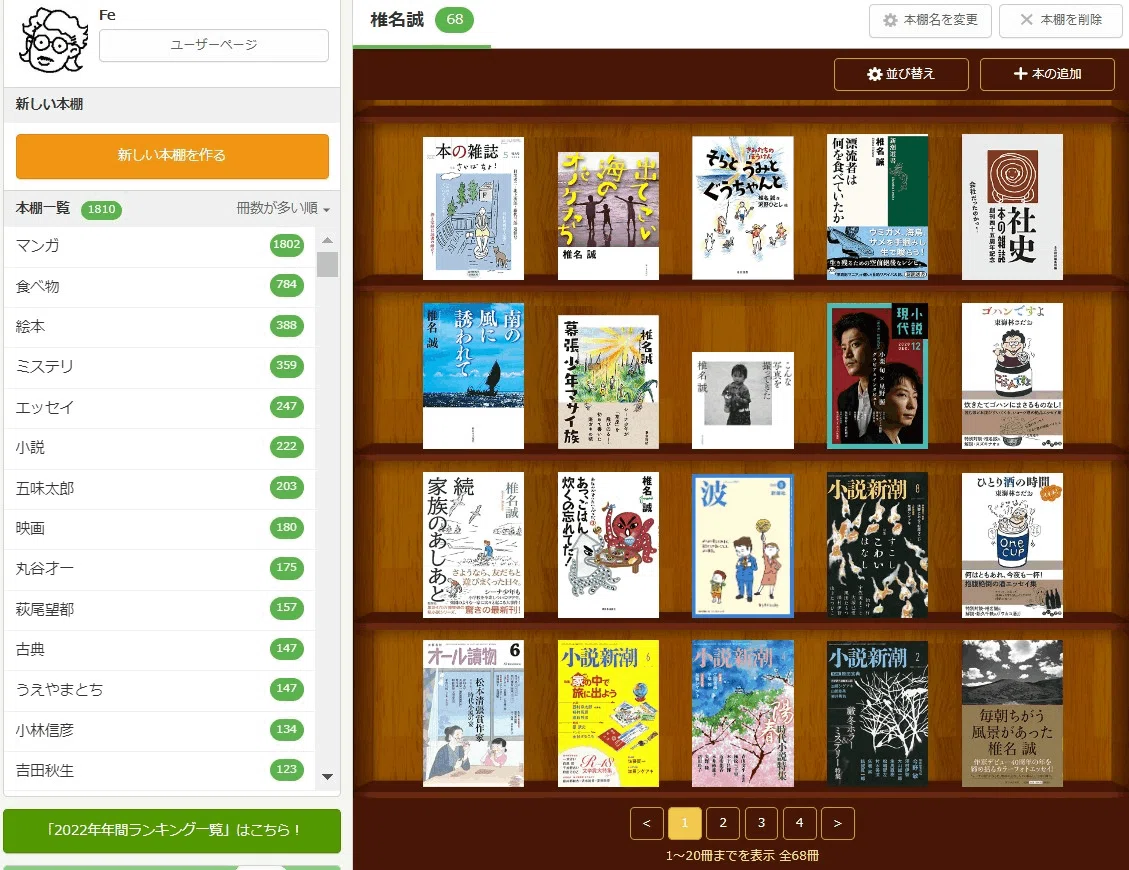Go to page 2
The image size is (1129, 870).
[723, 823]
